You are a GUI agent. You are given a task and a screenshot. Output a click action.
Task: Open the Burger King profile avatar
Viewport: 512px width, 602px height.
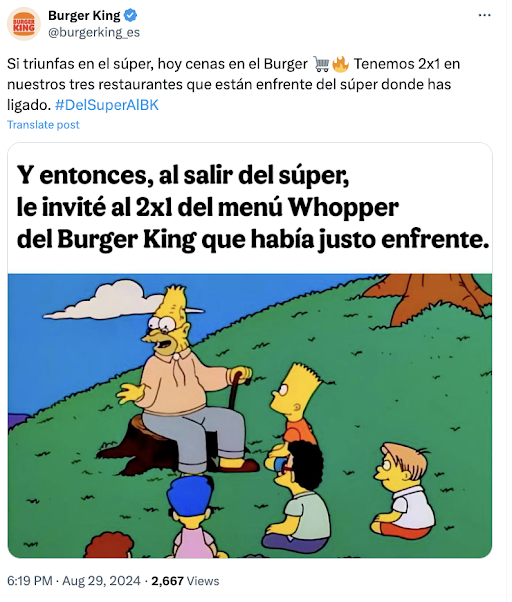pyautogui.click(x=24, y=24)
